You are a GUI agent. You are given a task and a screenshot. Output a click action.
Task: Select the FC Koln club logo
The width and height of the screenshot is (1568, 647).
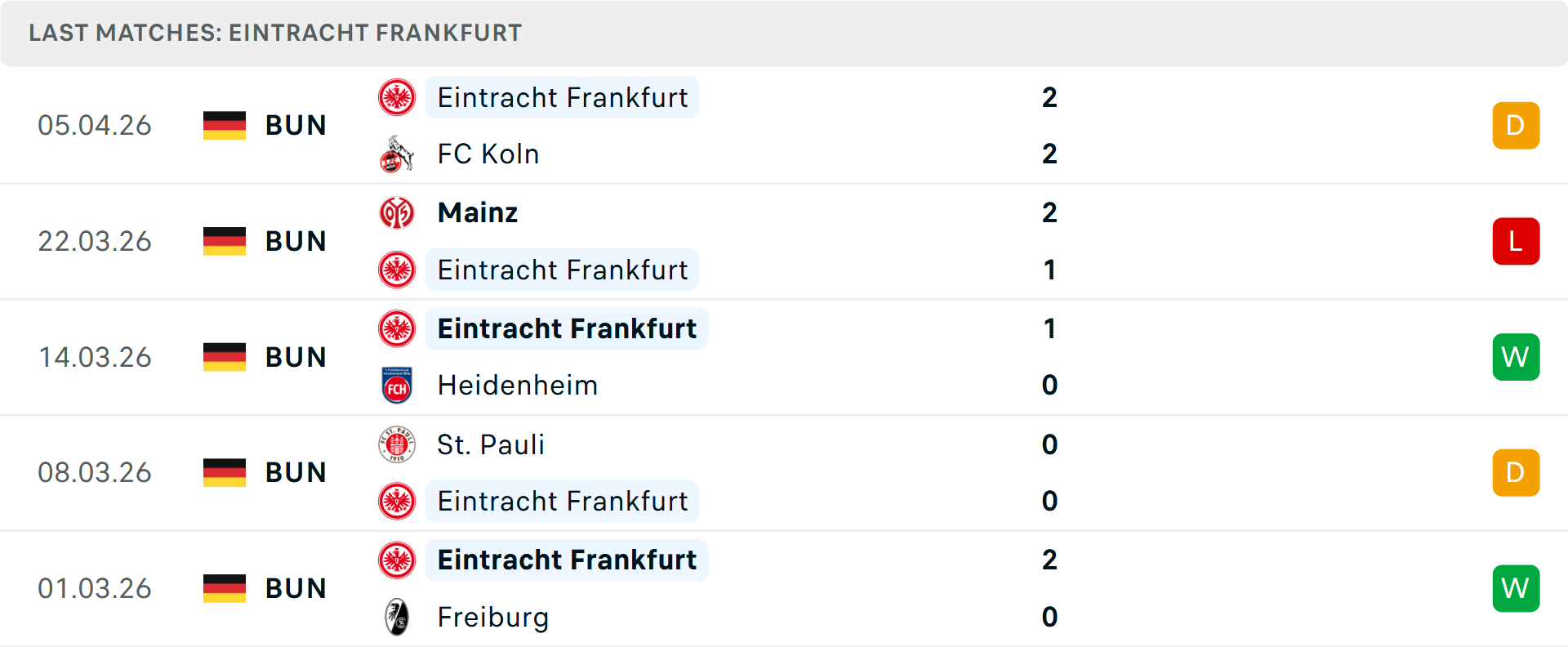[398, 154]
